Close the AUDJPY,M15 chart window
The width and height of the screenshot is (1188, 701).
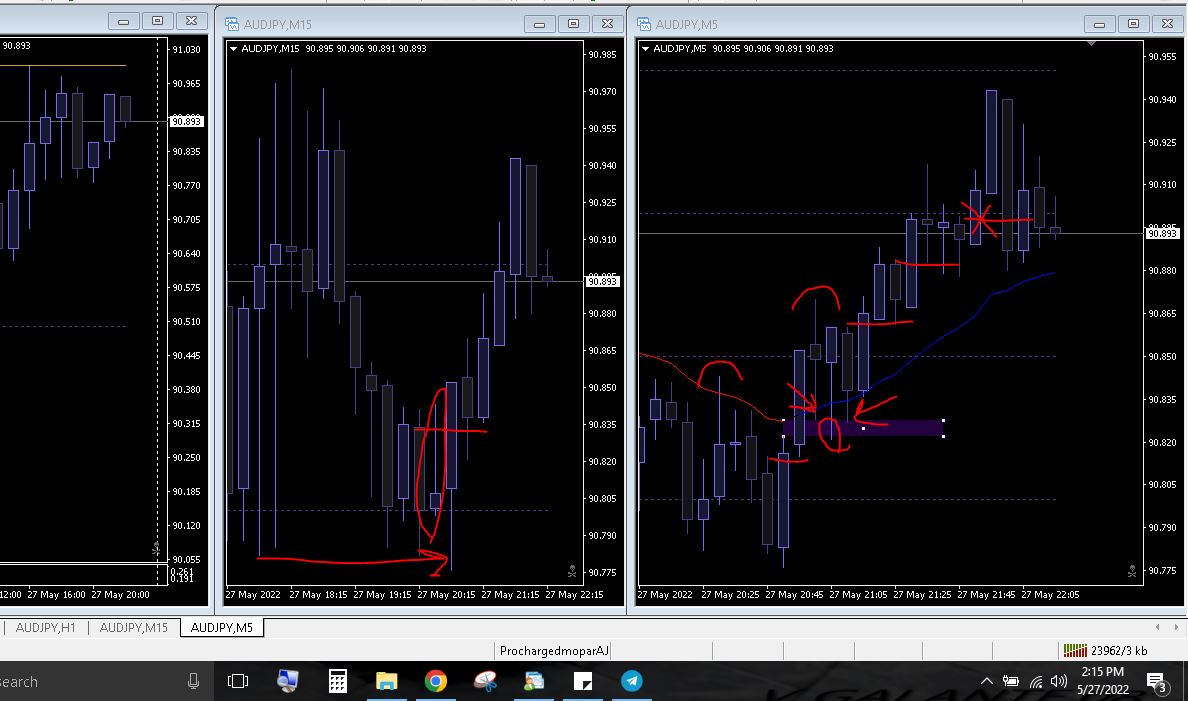pos(608,24)
